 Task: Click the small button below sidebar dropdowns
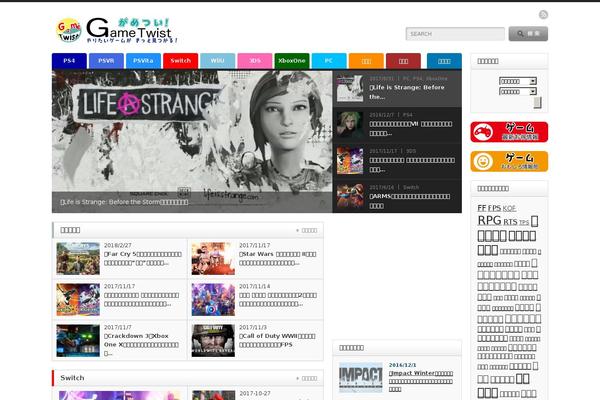(537, 103)
